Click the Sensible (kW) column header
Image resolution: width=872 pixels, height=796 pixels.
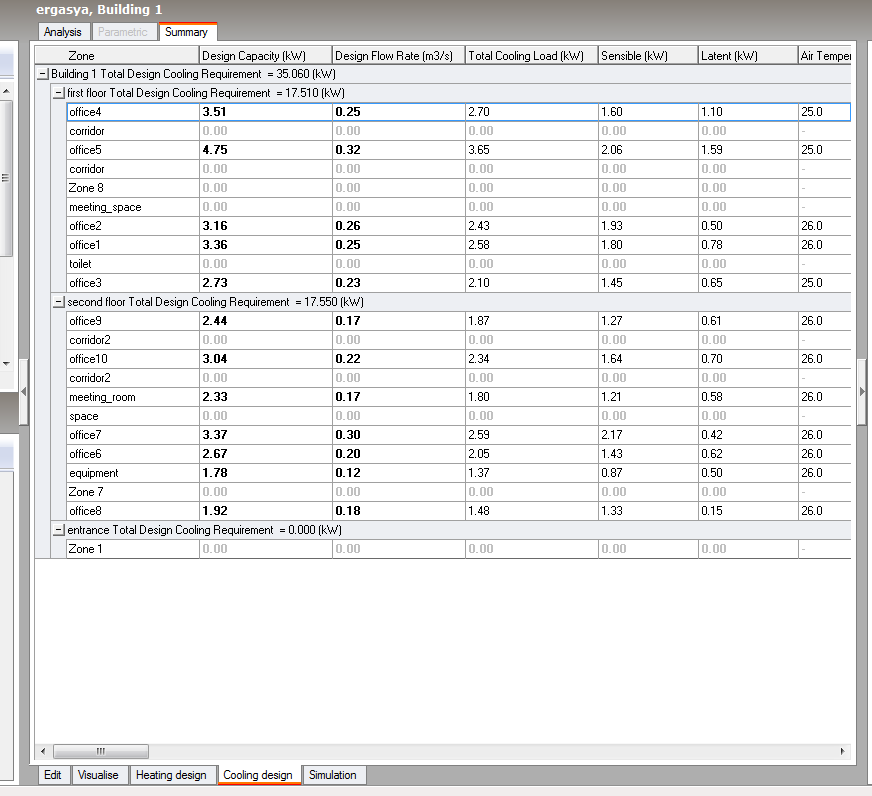coord(648,56)
